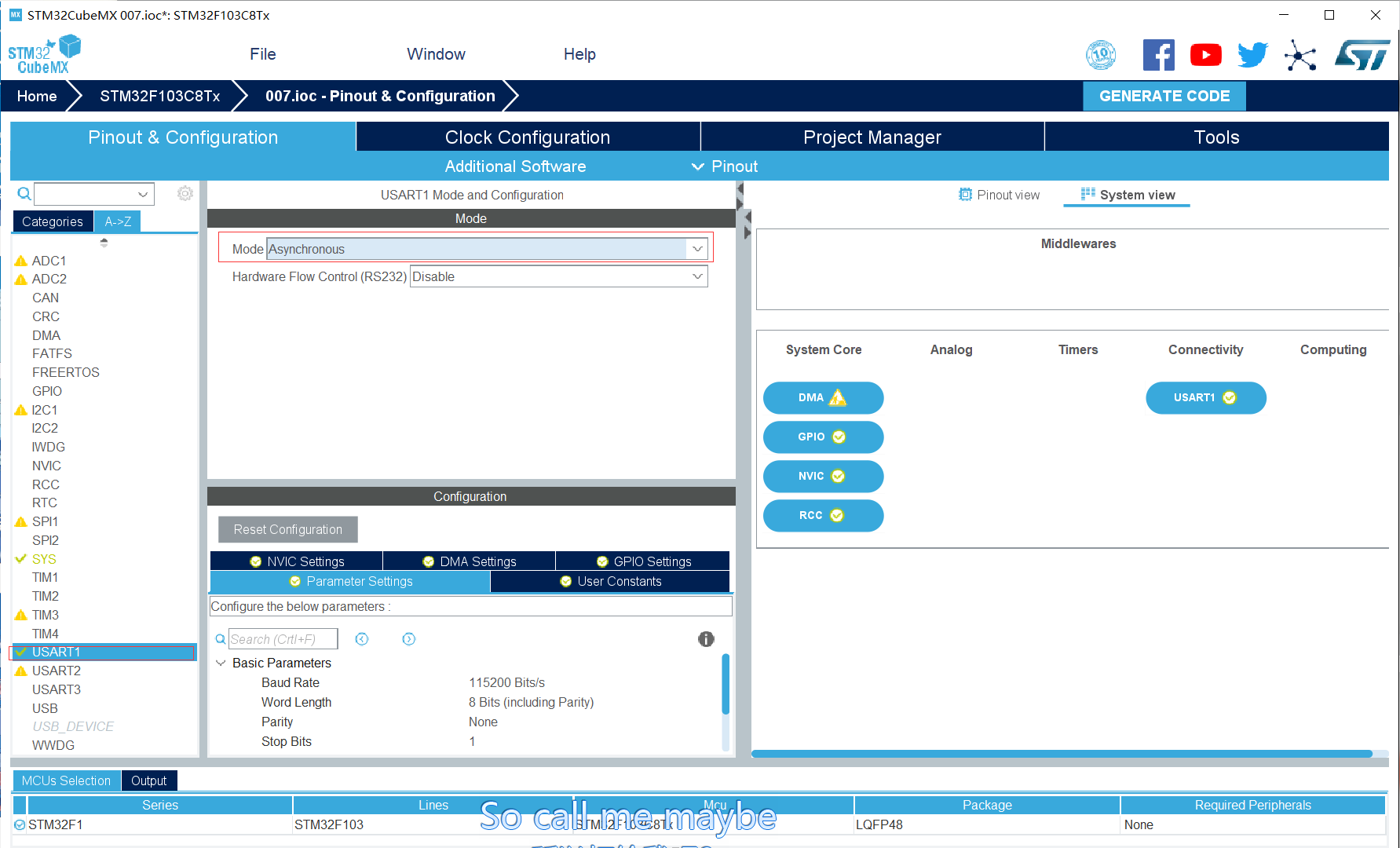The height and width of the screenshot is (848, 1400).
Task: Show parameter info icon
Action: (706, 639)
